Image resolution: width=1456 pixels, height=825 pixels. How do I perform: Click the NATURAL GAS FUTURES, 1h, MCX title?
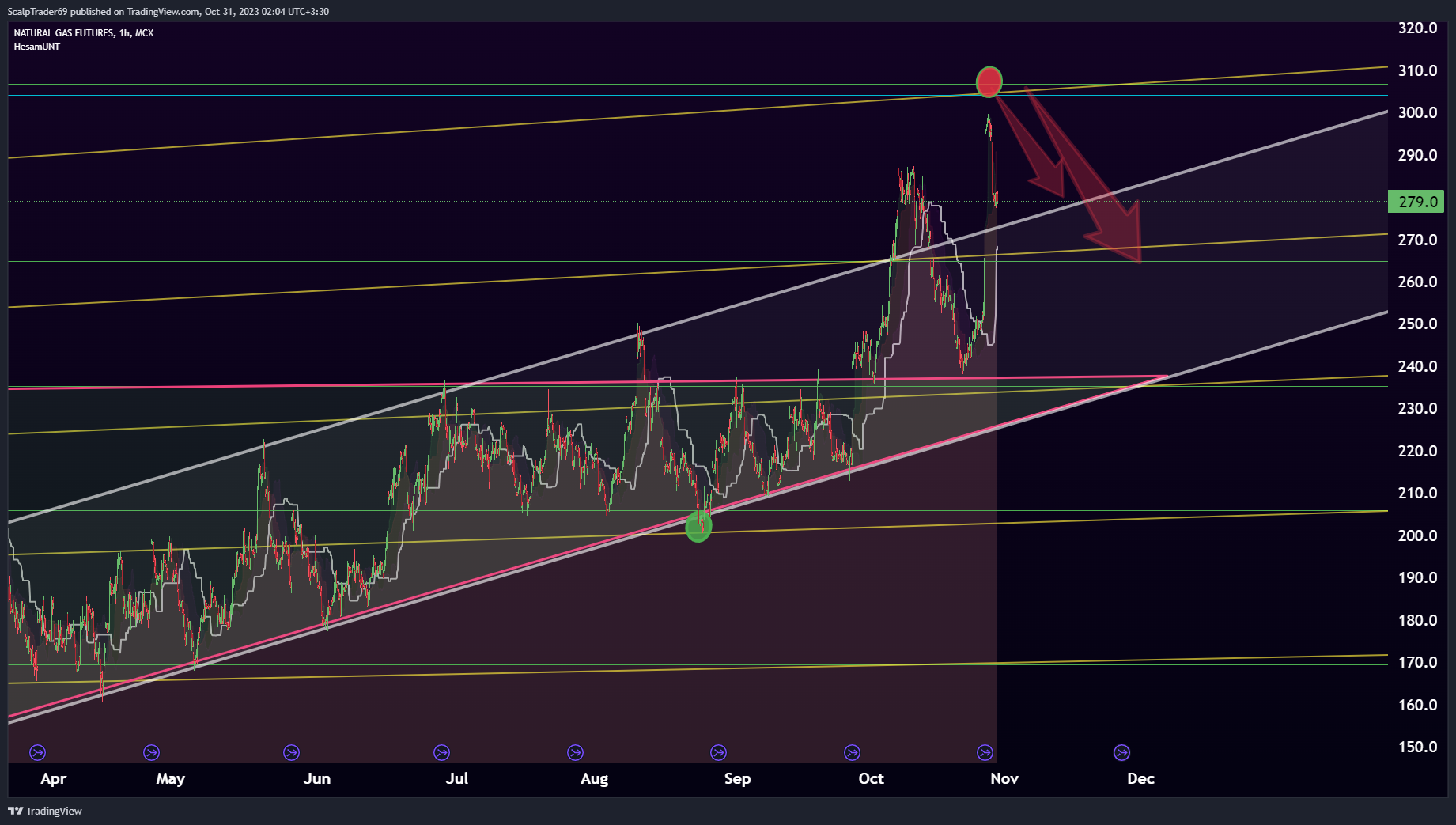click(x=84, y=33)
